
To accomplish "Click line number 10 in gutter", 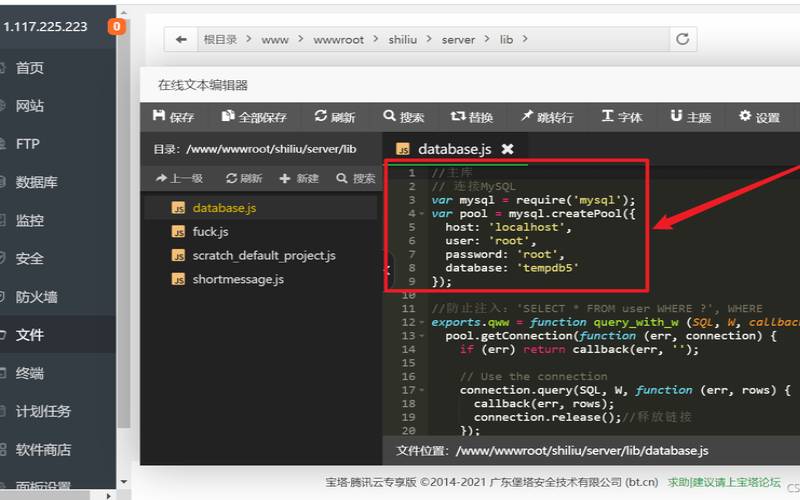I will [x=408, y=295].
